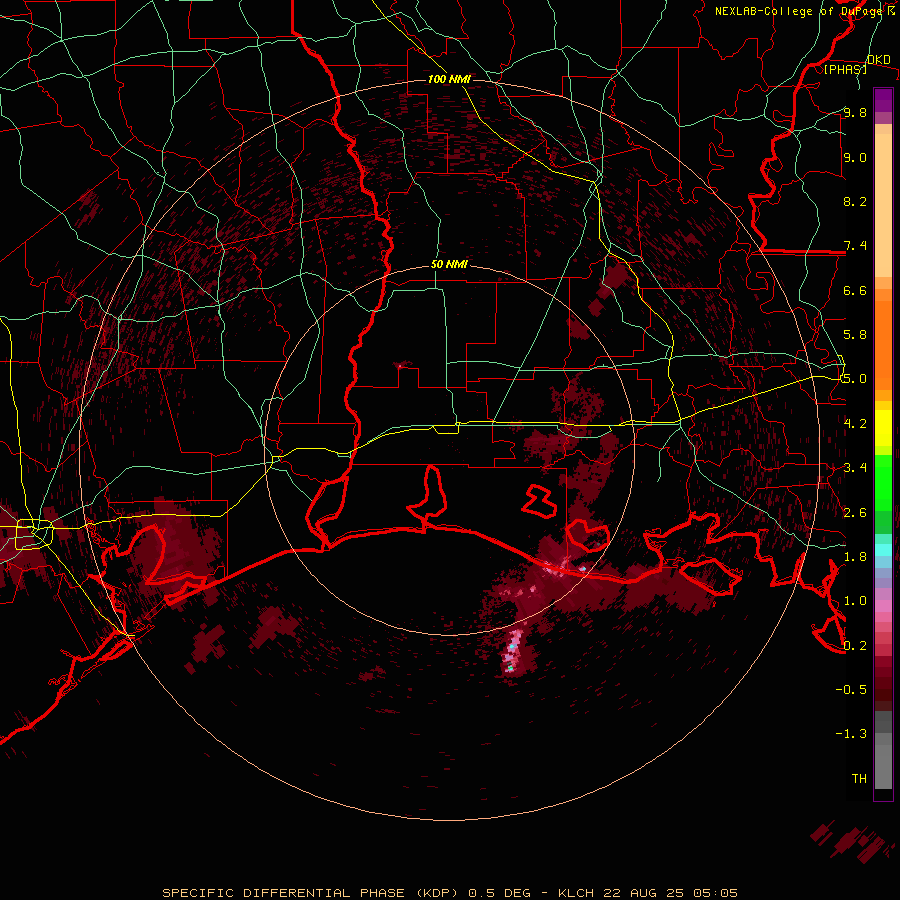Click the DKD label above the color scale

coord(879,59)
